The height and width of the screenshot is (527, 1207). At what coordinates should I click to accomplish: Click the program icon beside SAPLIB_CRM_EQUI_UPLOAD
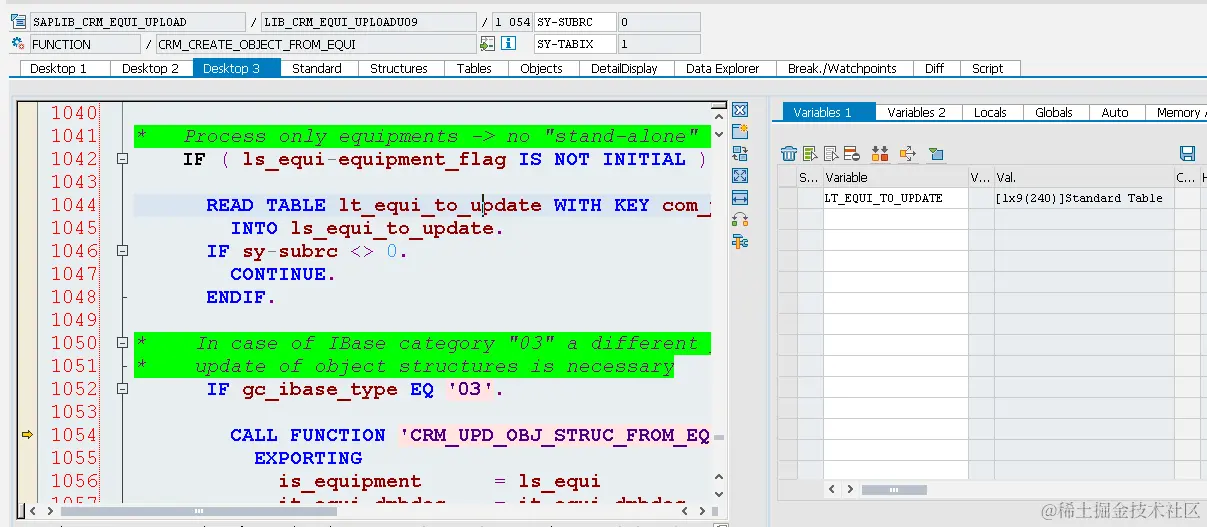tap(19, 22)
